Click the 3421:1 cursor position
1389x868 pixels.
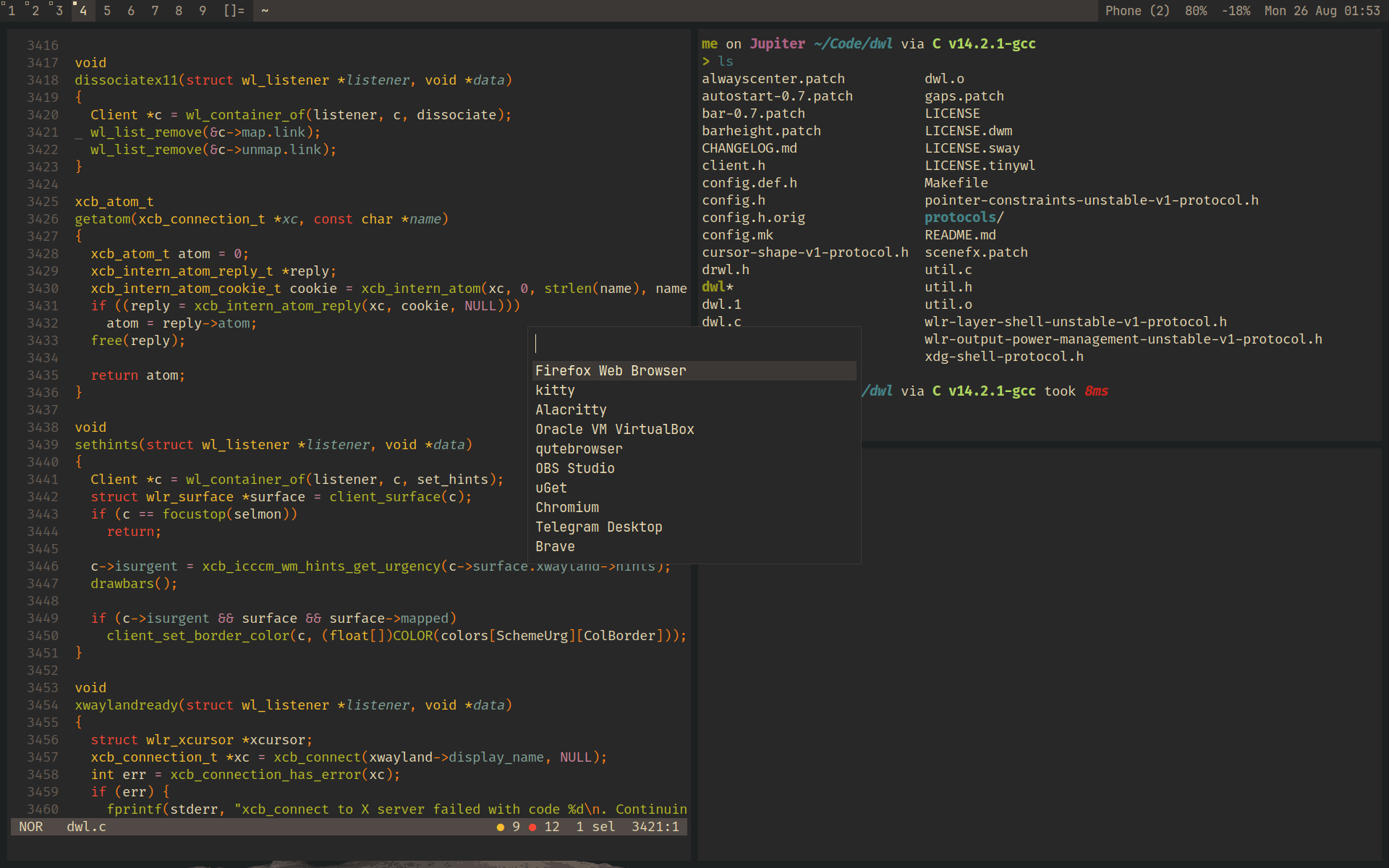(655, 827)
